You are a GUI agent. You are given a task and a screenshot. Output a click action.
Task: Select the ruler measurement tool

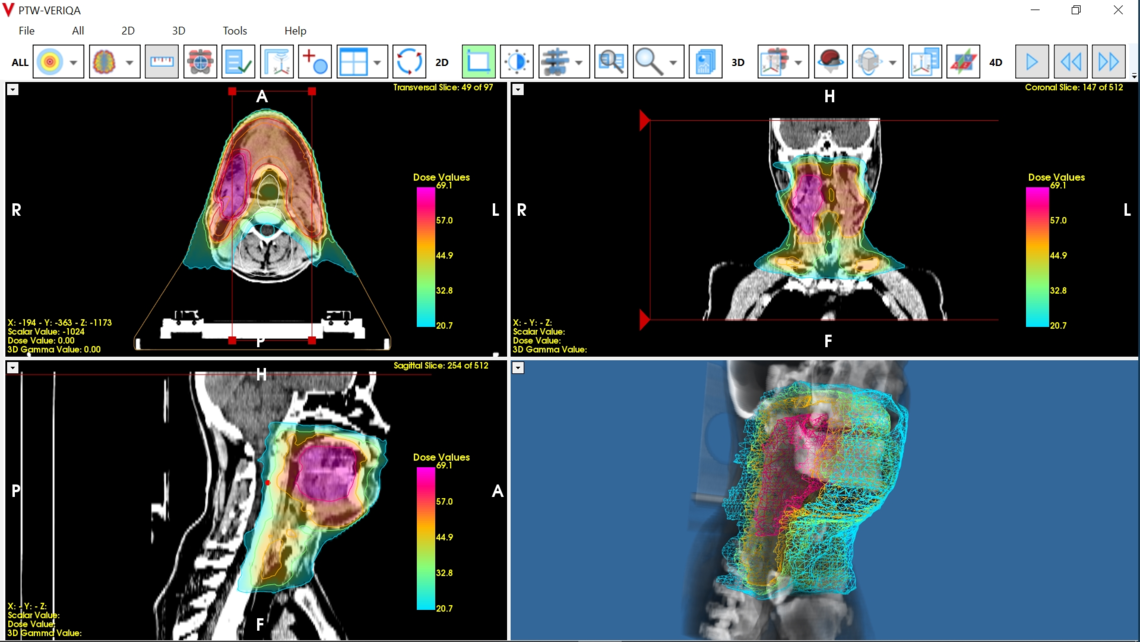pos(161,61)
